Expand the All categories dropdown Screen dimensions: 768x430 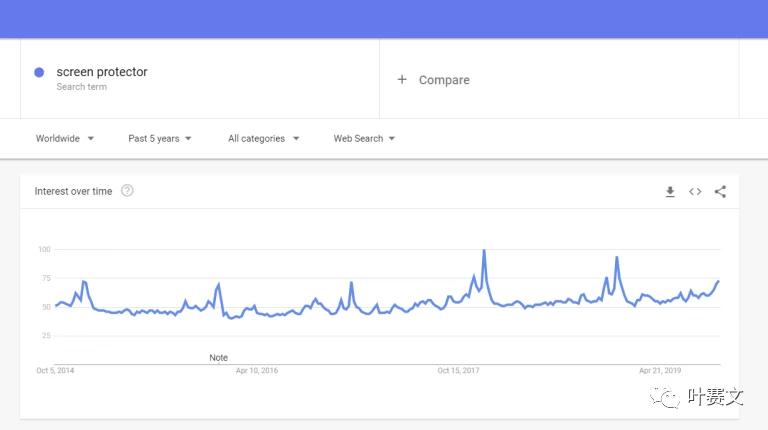tap(263, 139)
